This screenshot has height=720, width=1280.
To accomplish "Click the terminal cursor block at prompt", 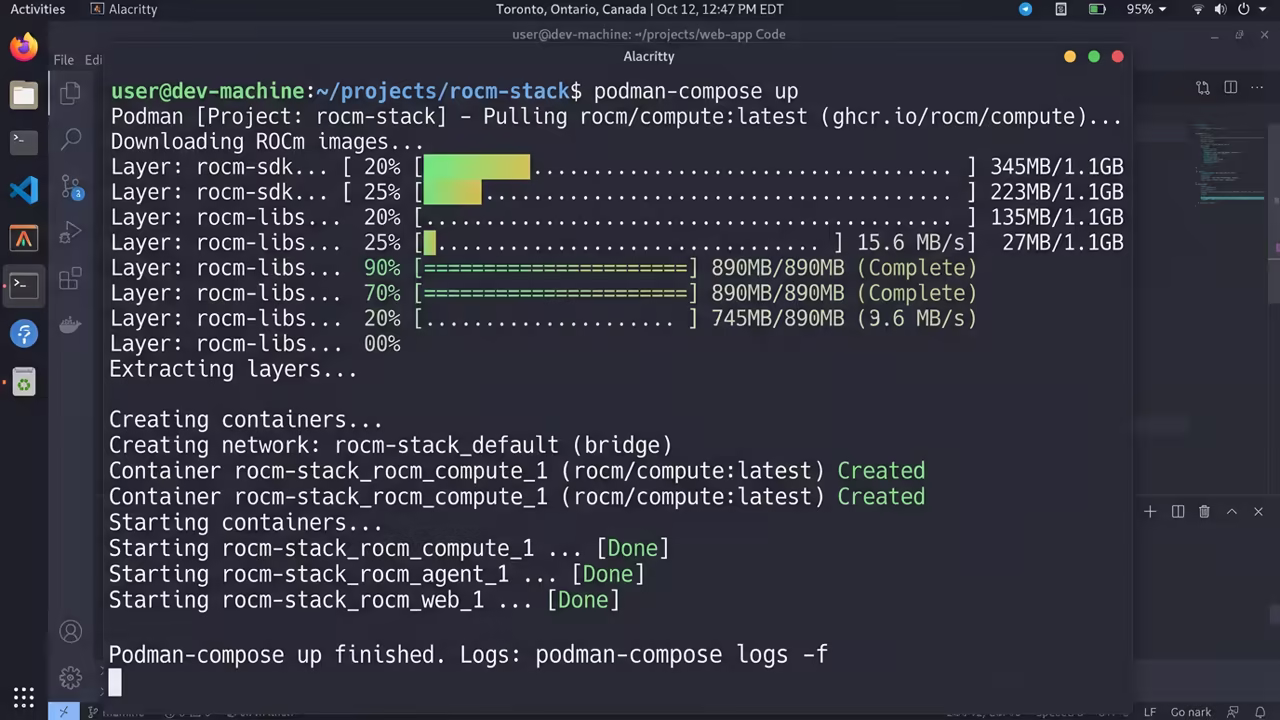I will [115, 682].
